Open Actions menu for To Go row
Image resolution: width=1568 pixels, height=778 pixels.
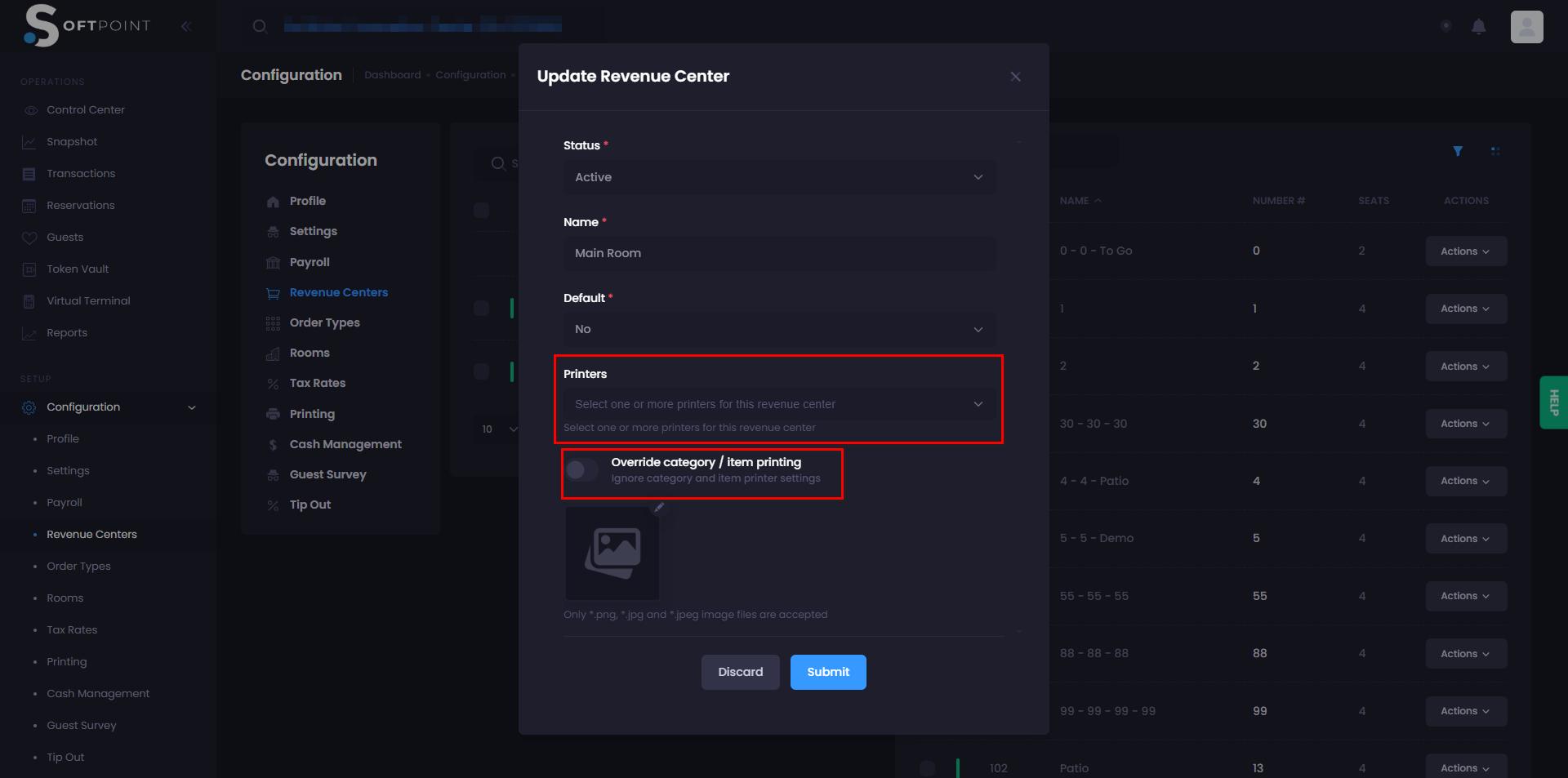(1465, 251)
